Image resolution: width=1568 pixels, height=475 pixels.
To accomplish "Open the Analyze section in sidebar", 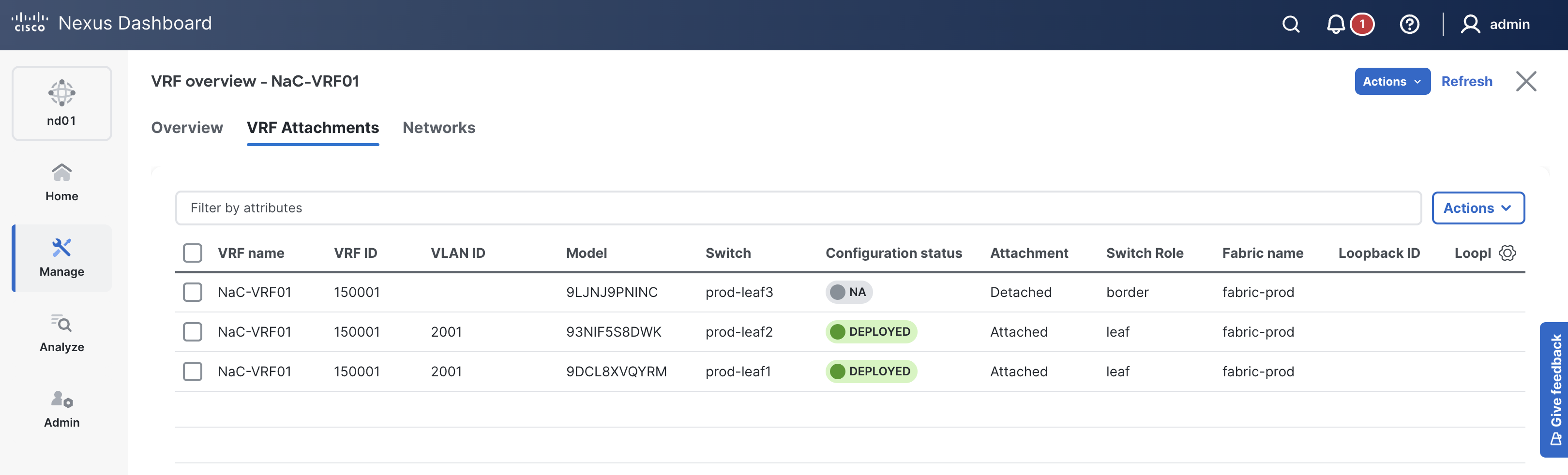I will pyautogui.click(x=61, y=333).
